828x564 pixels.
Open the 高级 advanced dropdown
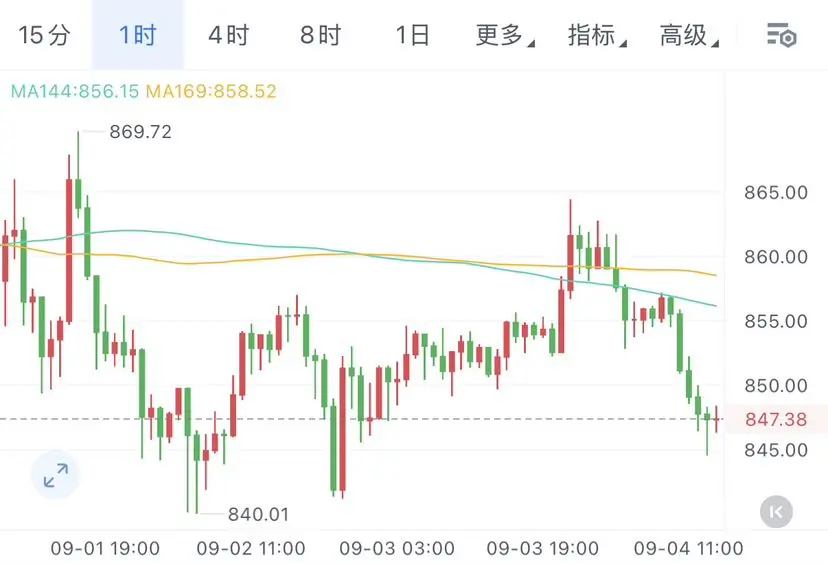click(x=689, y=35)
